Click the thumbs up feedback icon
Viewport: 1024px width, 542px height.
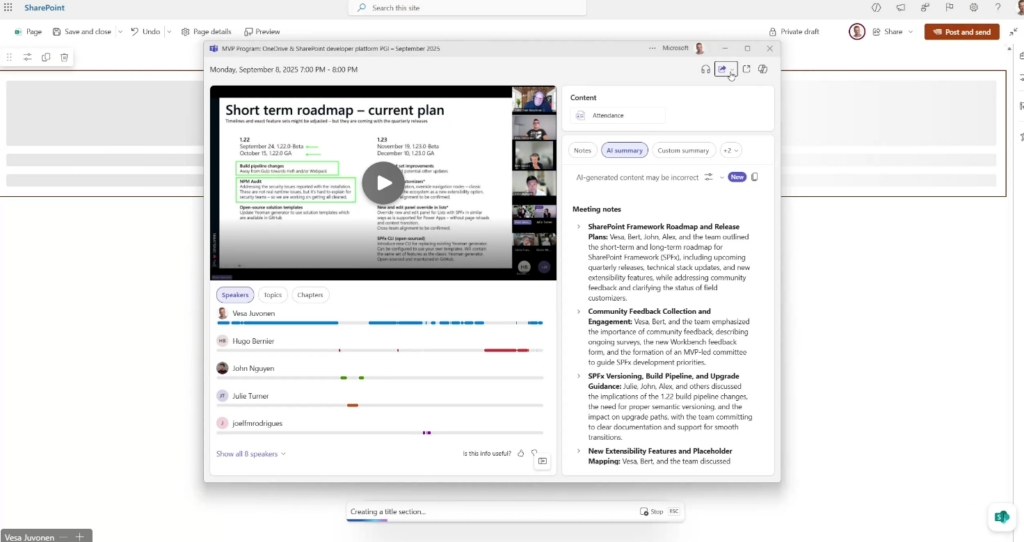(520, 453)
